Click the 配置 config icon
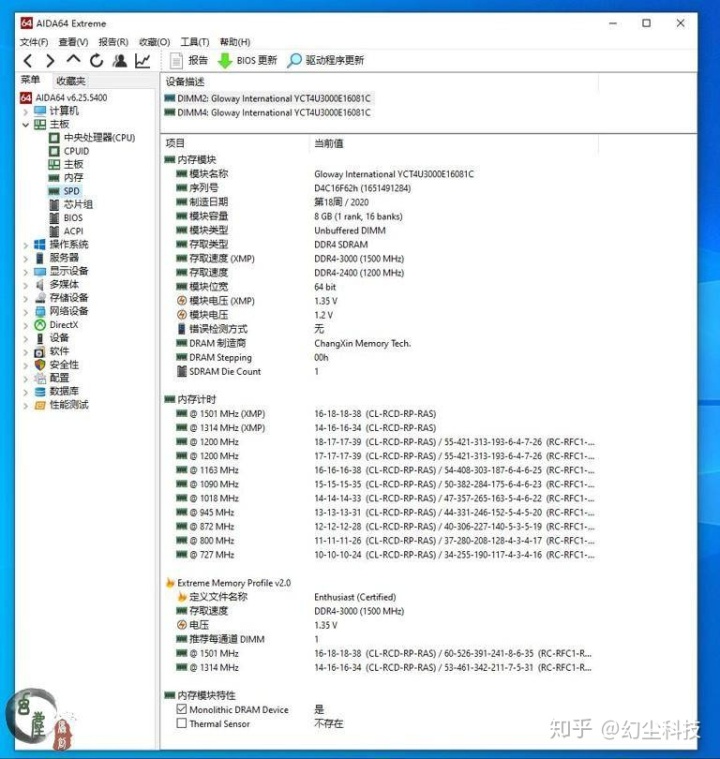720x759 pixels. (x=40, y=378)
